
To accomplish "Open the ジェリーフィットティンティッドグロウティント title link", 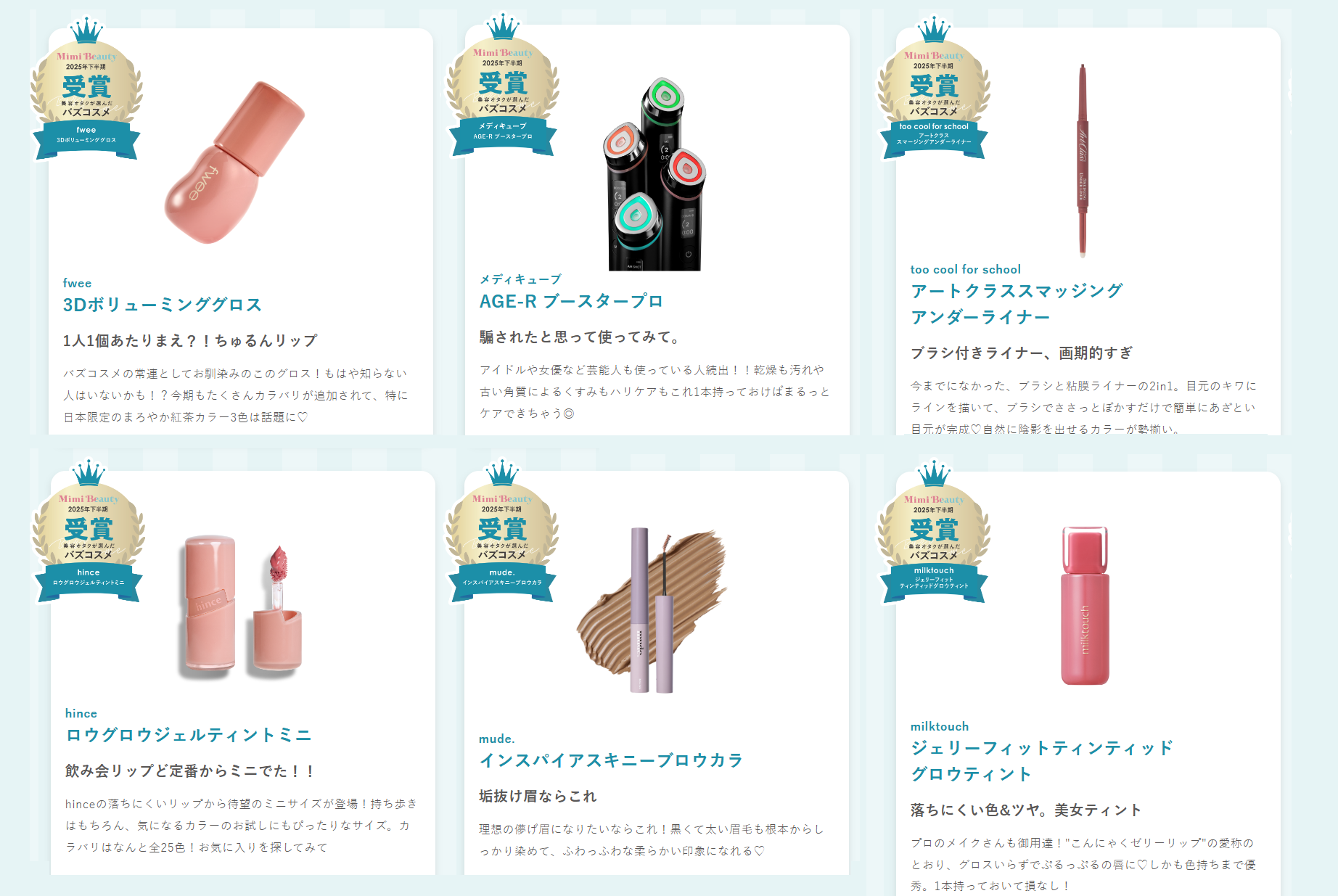I will [1042, 761].
